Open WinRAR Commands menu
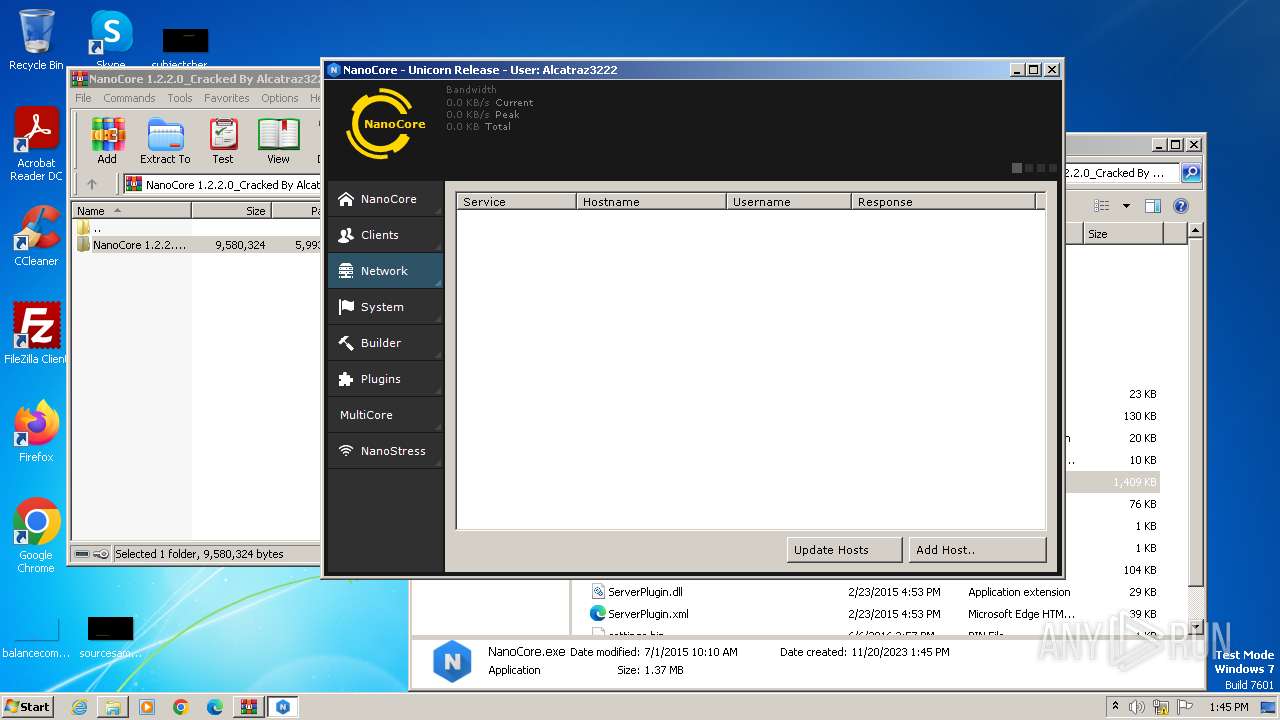The width and height of the screenshot is (1280, 720). click(129, 98)
